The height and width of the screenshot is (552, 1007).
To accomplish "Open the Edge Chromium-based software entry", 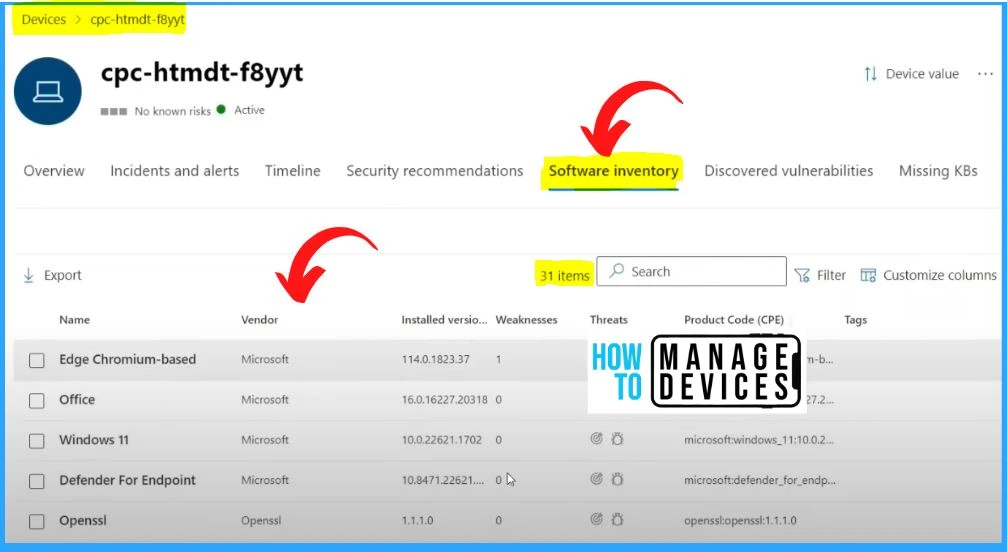I will click(x=127, y=359).
